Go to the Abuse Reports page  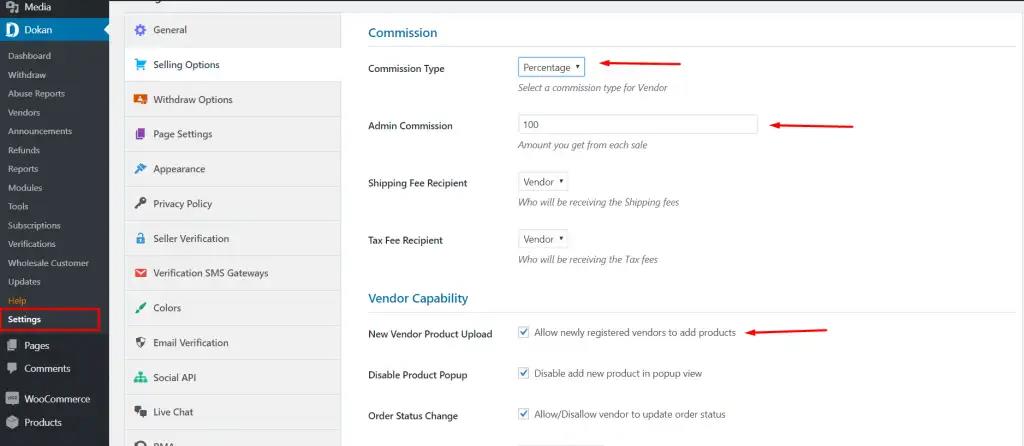pyautogui.click(x=36, y=94)
